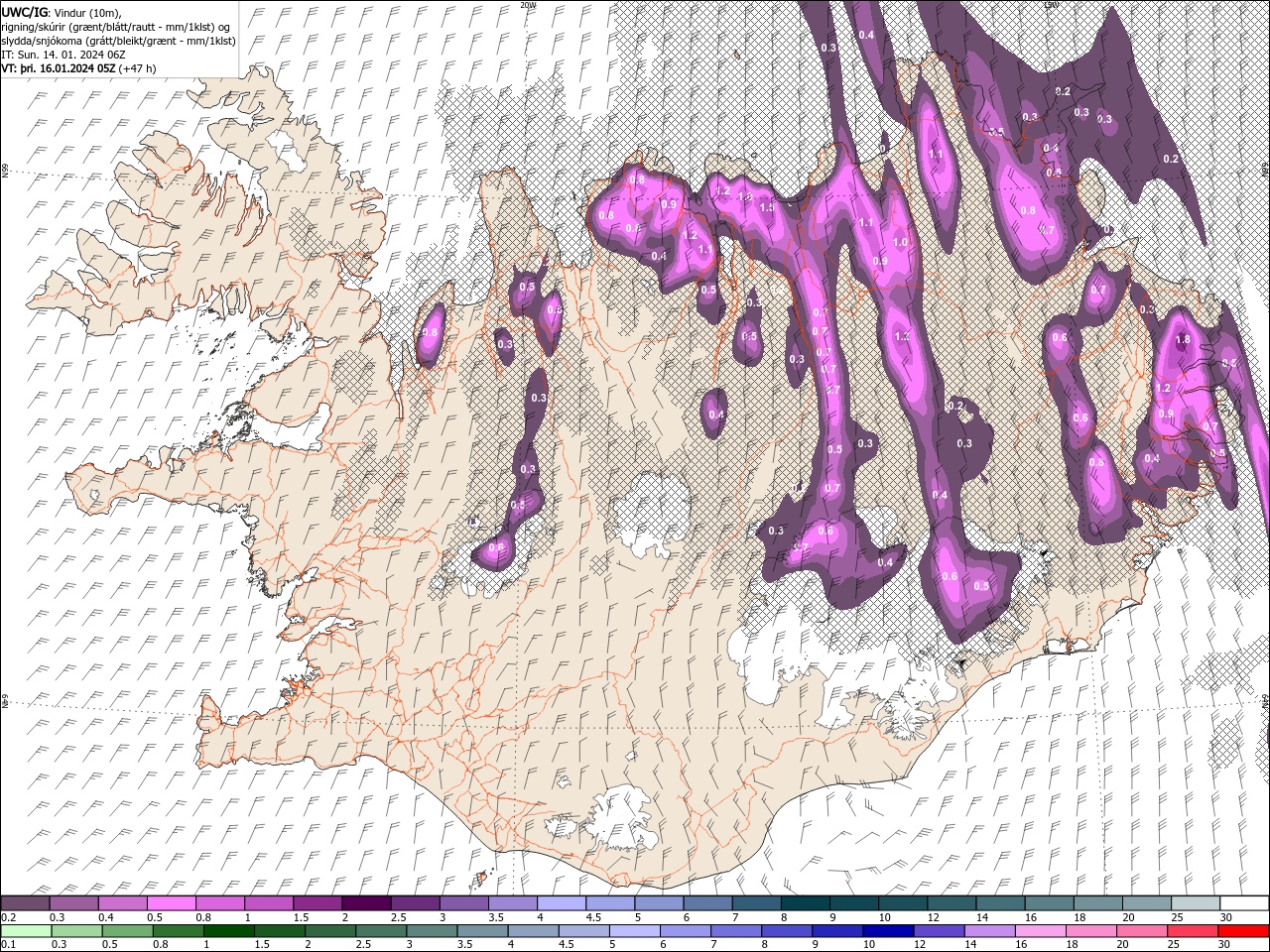Screen dimensions: 1270x952
Task: Select the red-pink 25 swatch in the lower legend
Action: point(1192,931)
